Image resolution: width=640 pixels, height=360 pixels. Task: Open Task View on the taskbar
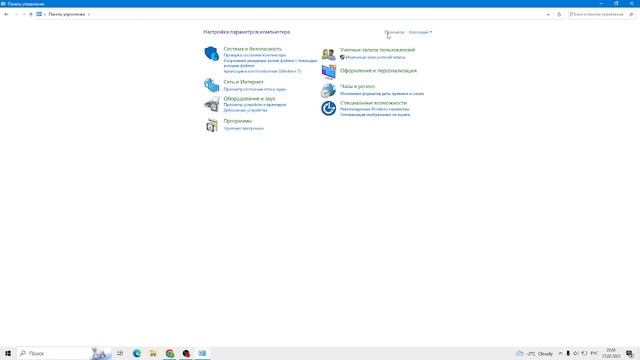click(120, 353)
